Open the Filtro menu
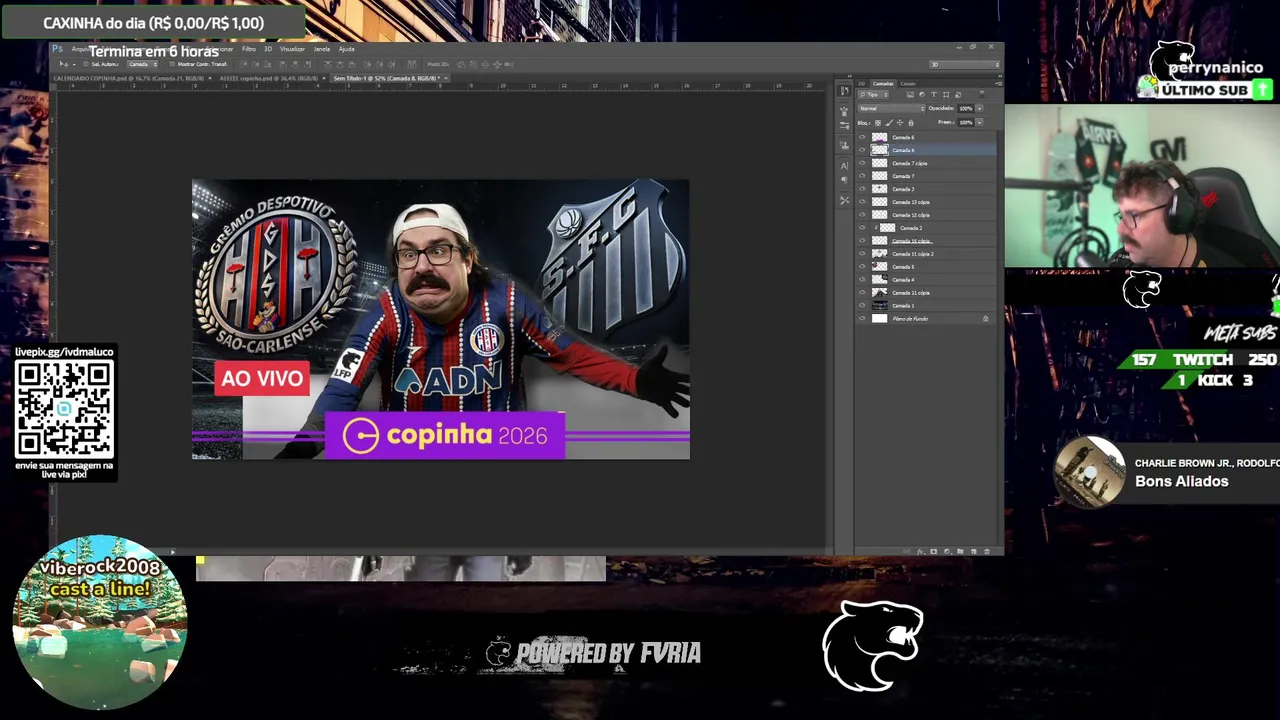Viewport: 1280px width, 720px height. [x=249, y=49]
